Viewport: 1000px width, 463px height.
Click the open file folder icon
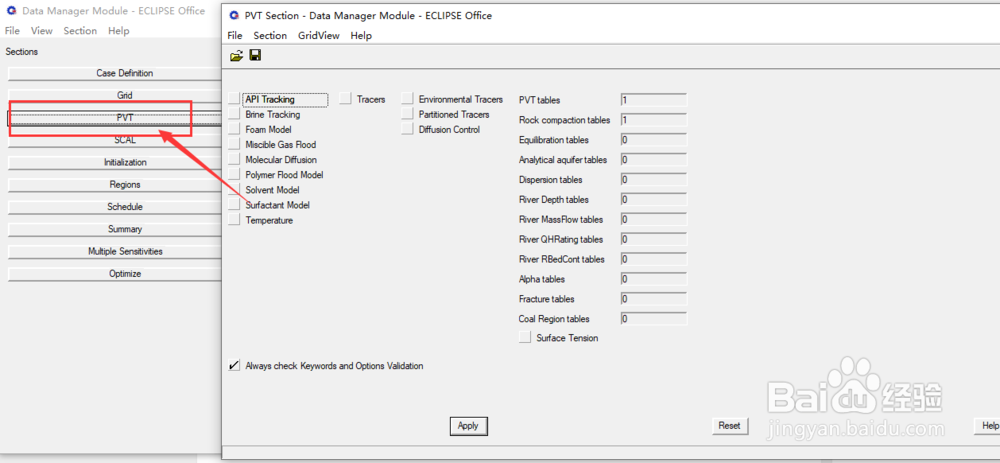click(237, 56)
